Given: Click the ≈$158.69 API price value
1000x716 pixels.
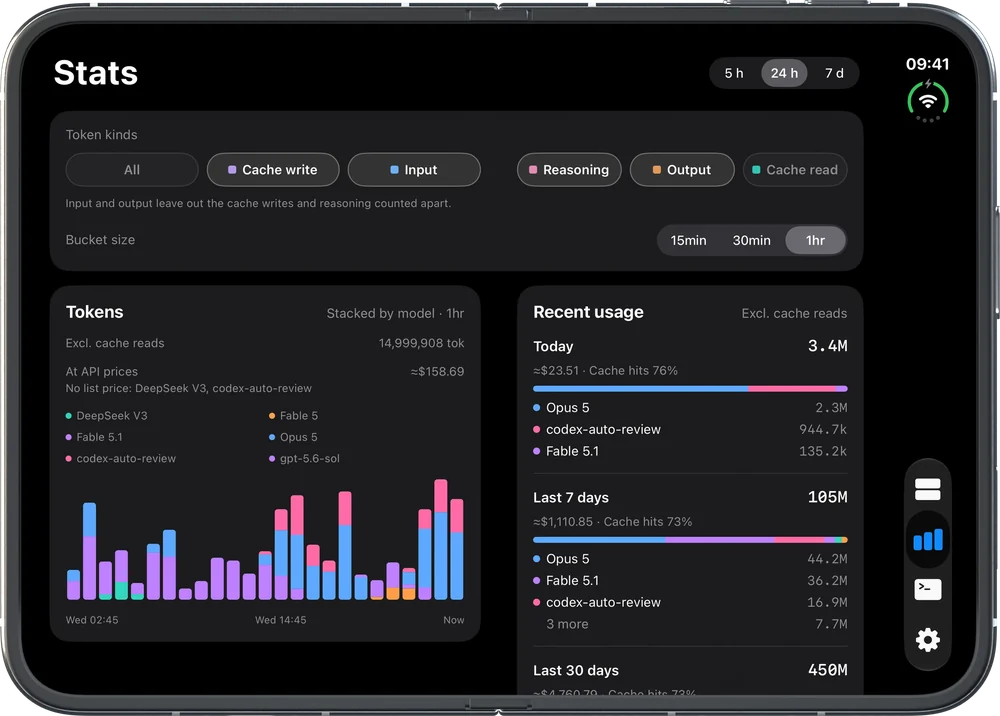Looking at the screenshot, I should [x=438, y=372].
